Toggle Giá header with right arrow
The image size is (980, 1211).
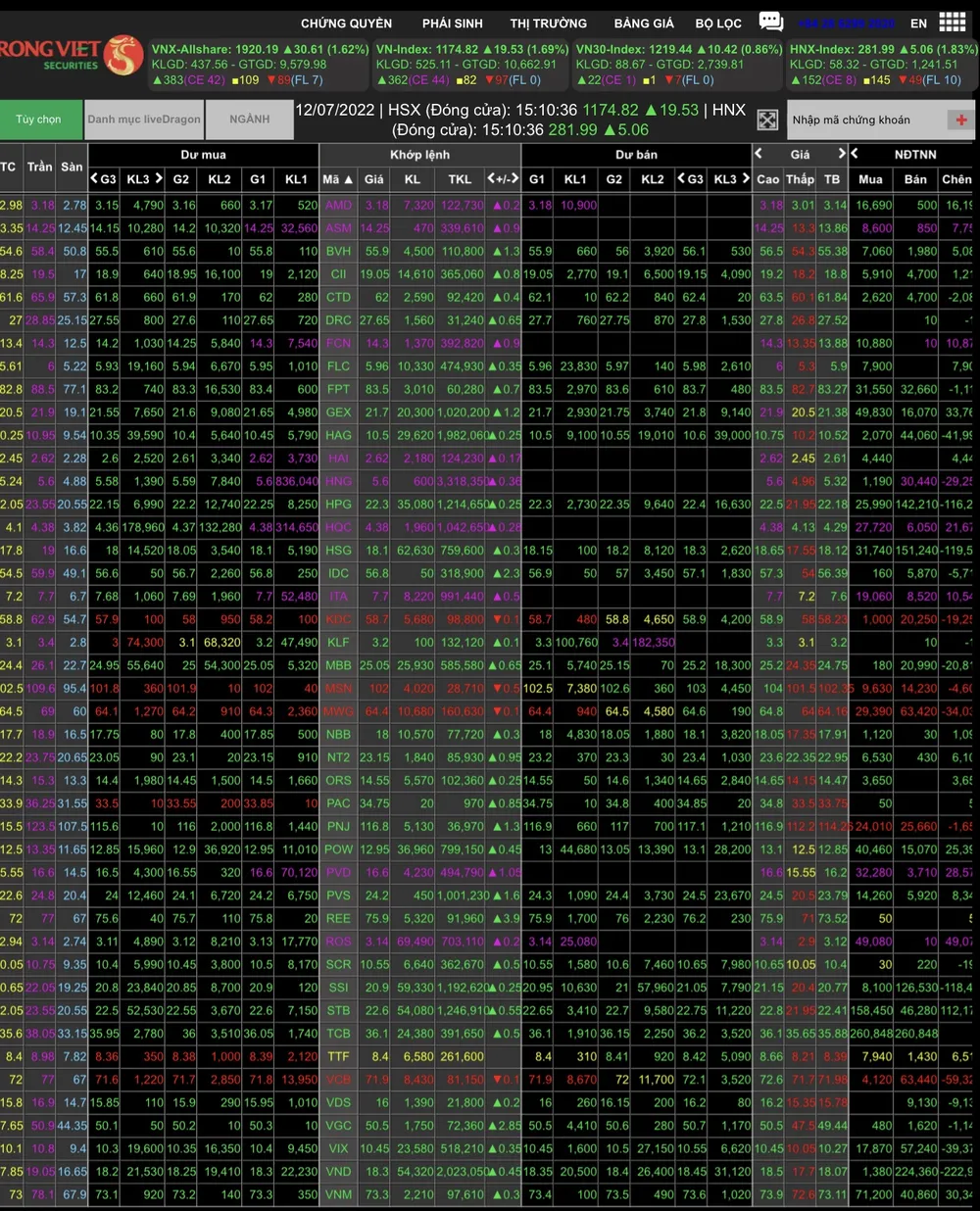pos(841,153)
